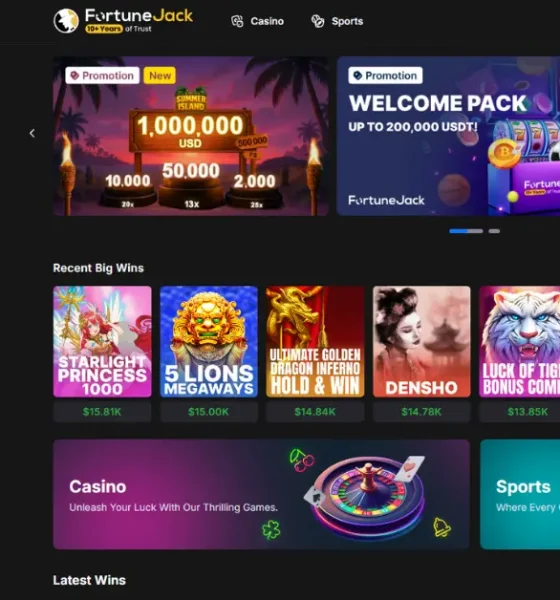Viewport: 560px width, 600px height.
Task: Open Starlight Princess 1000 game thumbnail
Action: [102, 341]
